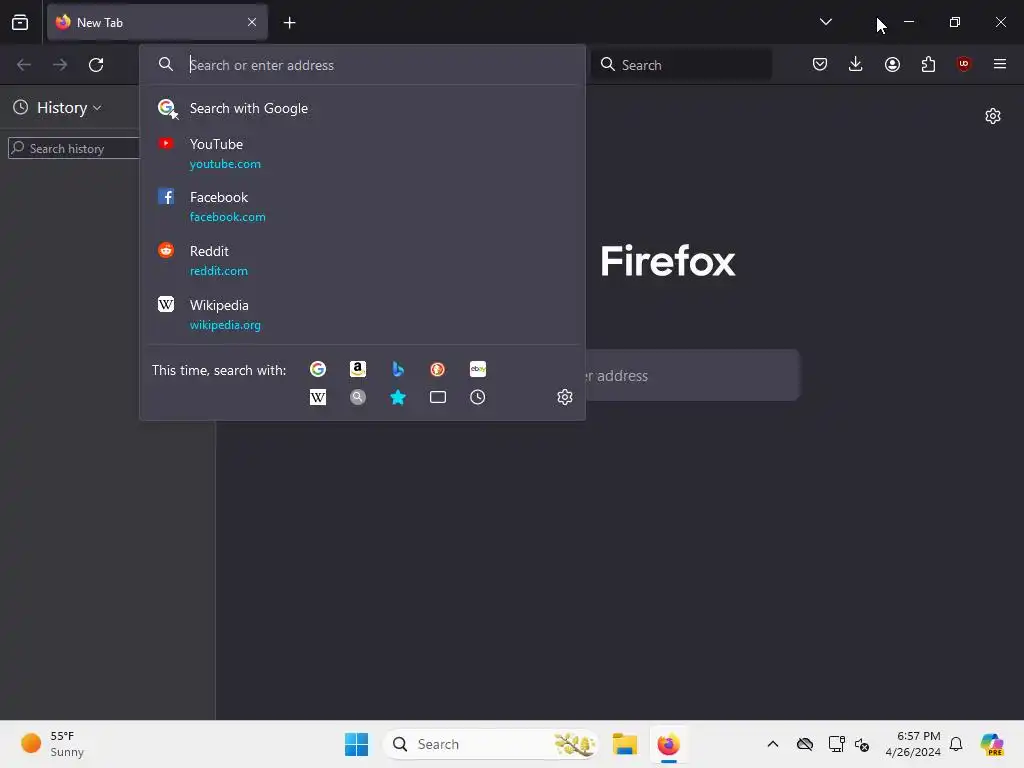Launch Copilot preview from taskbar
The width and height of the screenshot is (1024, 768).
click(x=992, y=744)
